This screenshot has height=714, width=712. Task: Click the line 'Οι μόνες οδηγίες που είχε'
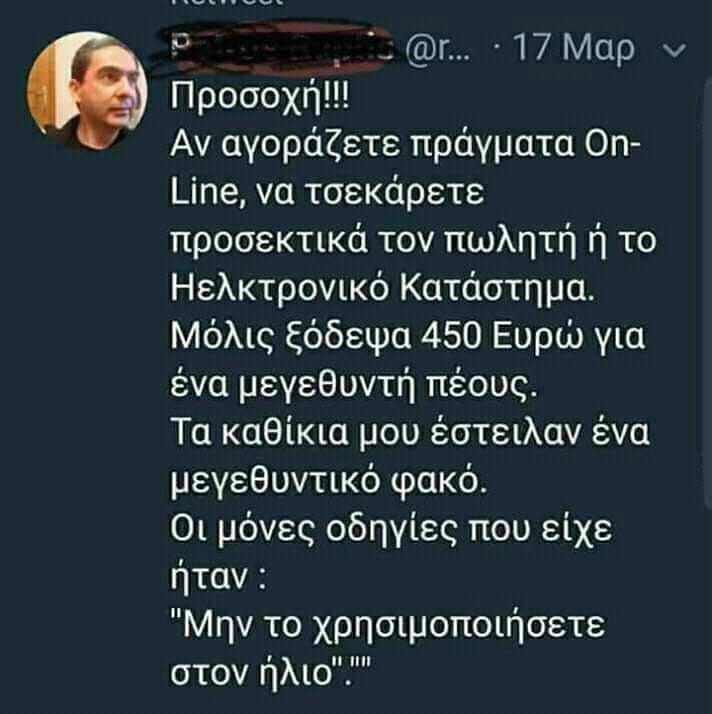(391, 530)
